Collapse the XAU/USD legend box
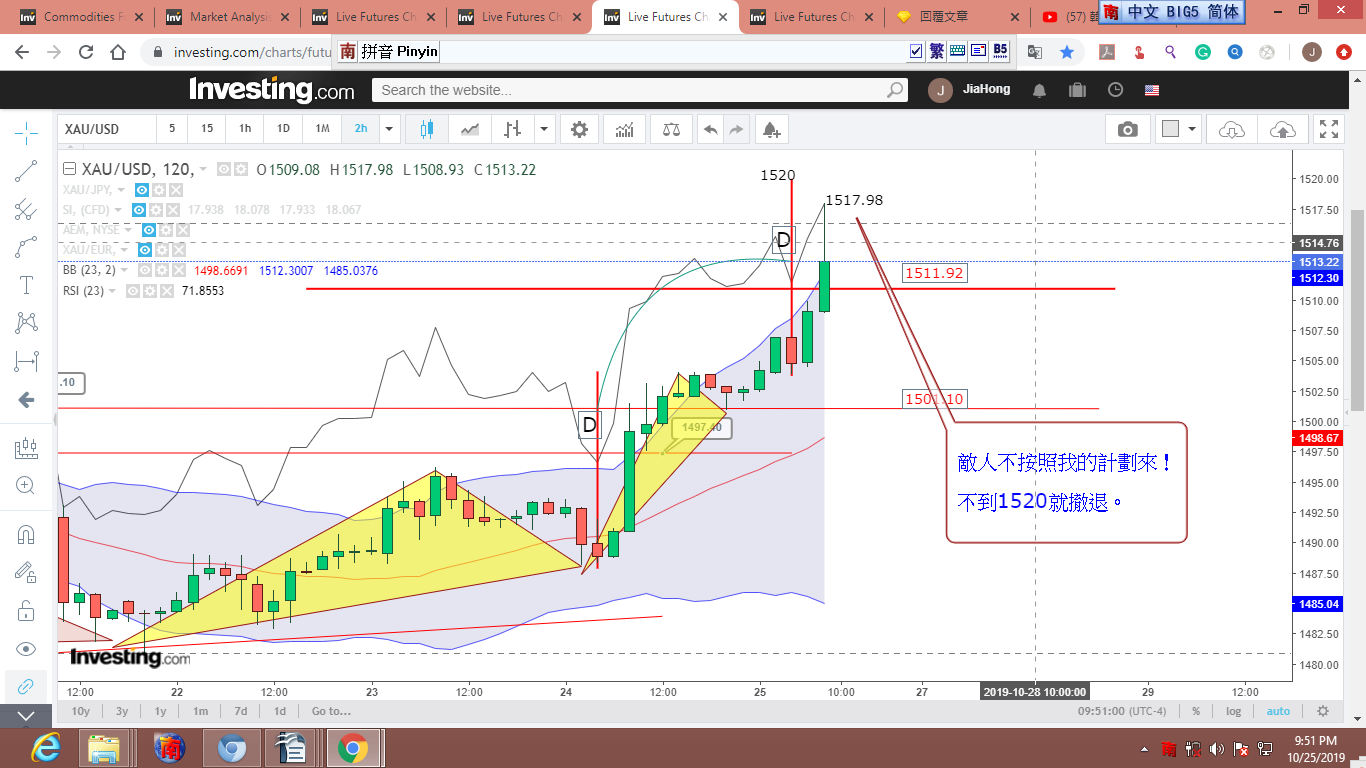 [69, 170]
